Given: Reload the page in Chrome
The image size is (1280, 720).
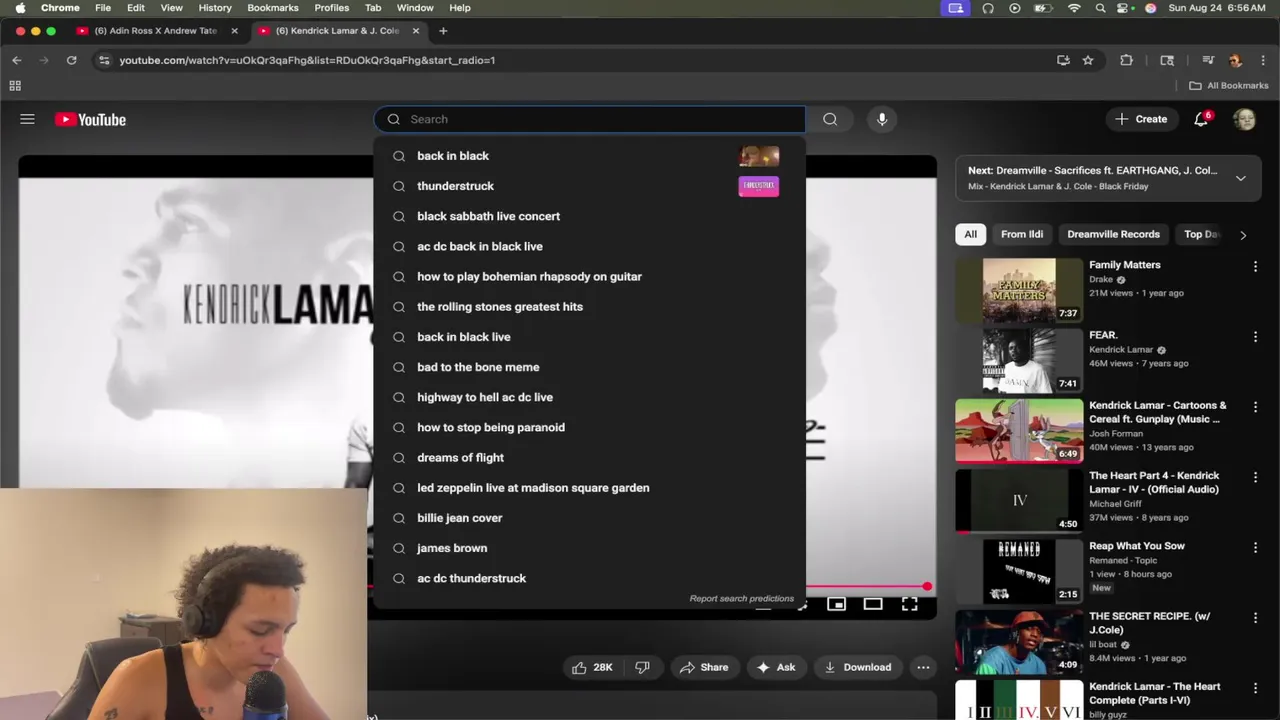Looking at the screenshot, I should point(71,60).
